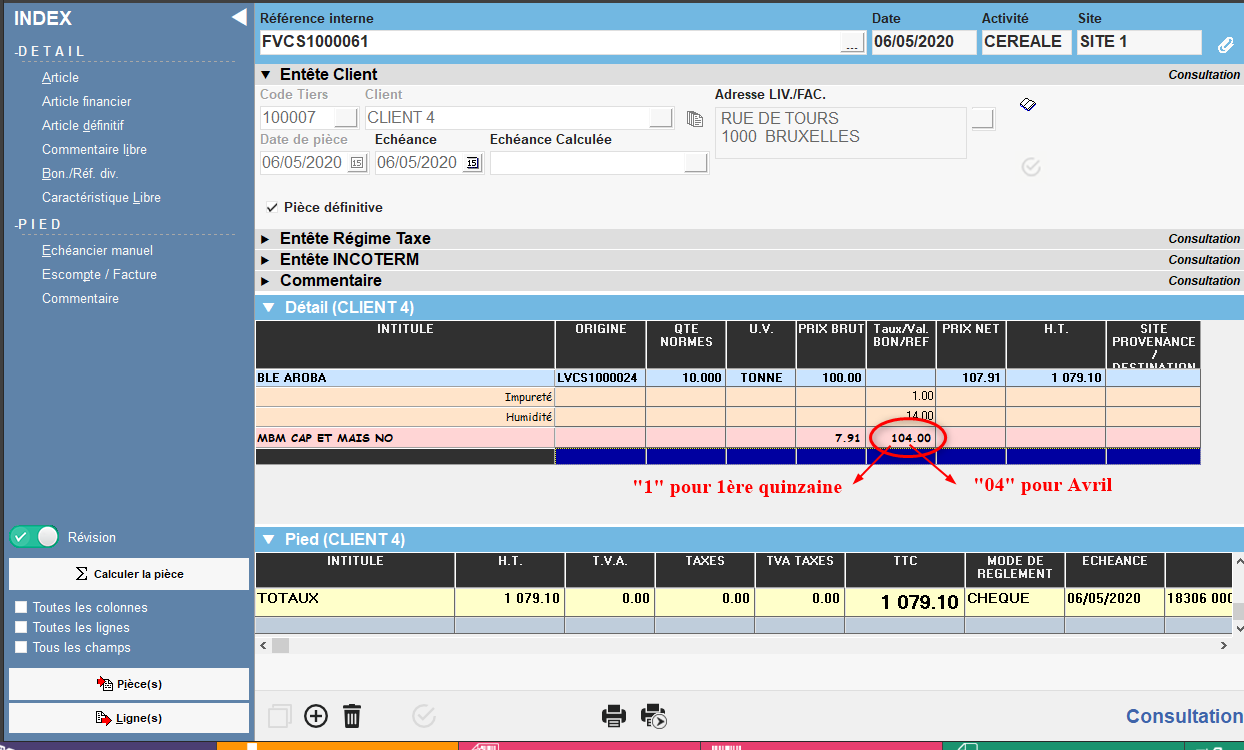Click the circled plus add icon
The height and width of the screenshot is (750, 1244).
[x=316, y=716]
